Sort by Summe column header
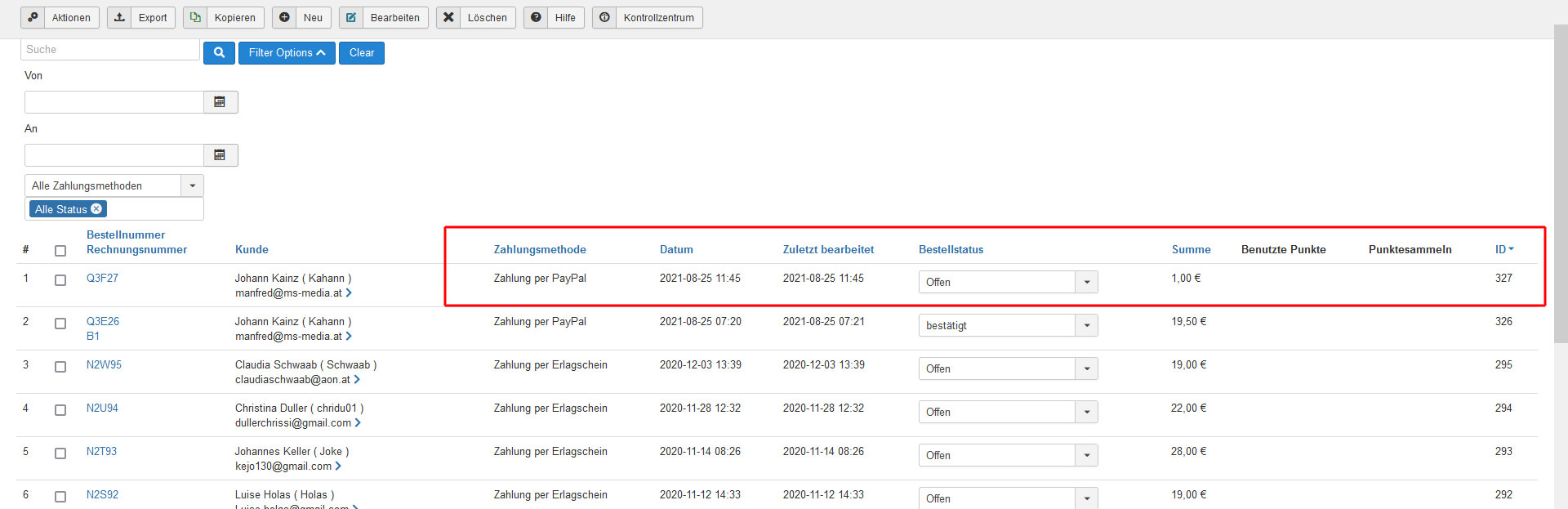Viewport: 1568px width, 509px height. point(1191,249)
